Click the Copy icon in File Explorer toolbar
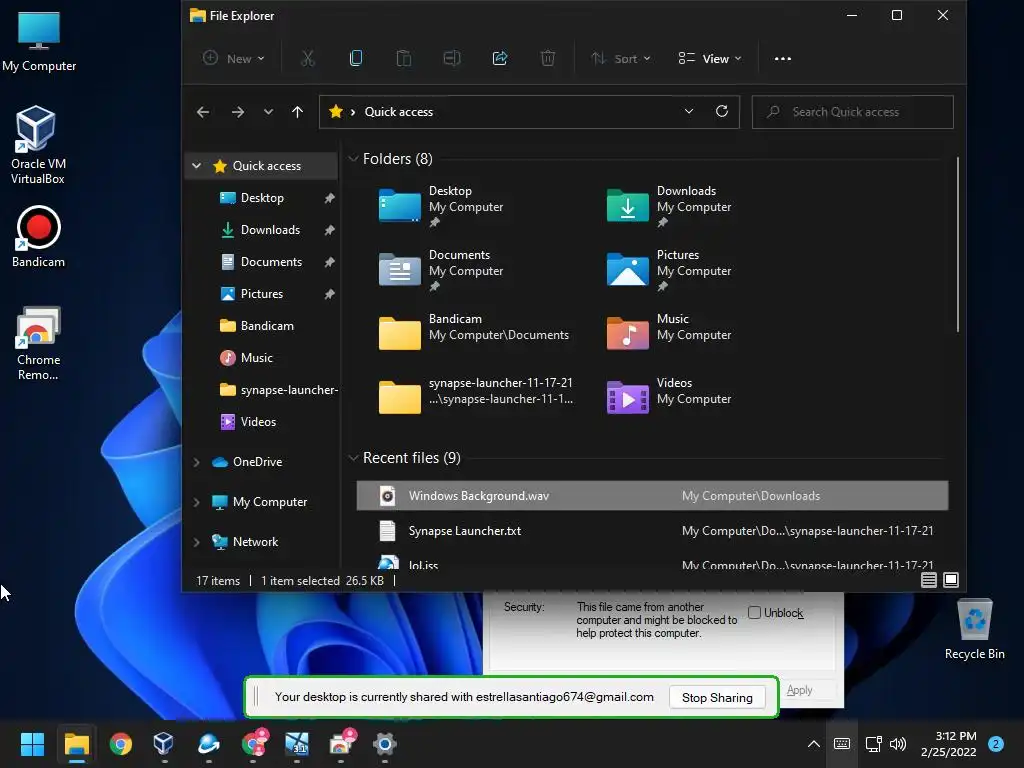This screenshot has height=768, width=1024. tap(356, 59)
